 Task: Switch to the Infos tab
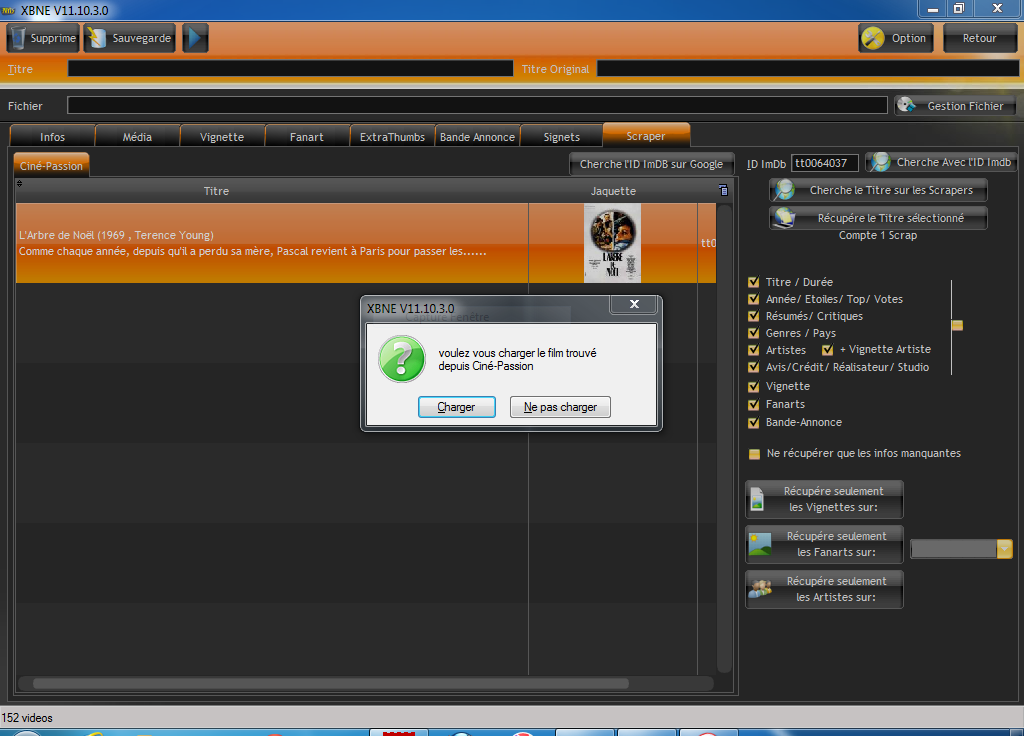(x=52, y=136)
